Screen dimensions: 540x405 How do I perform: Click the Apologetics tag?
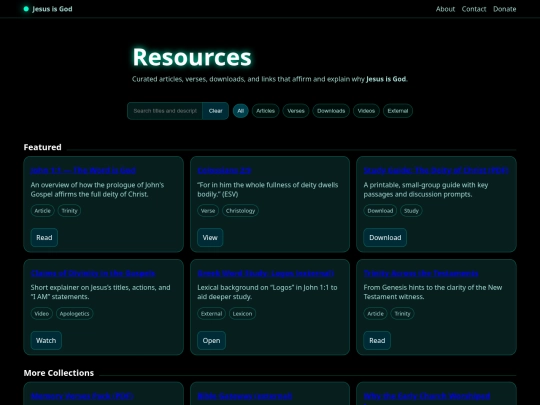[74, 314]
